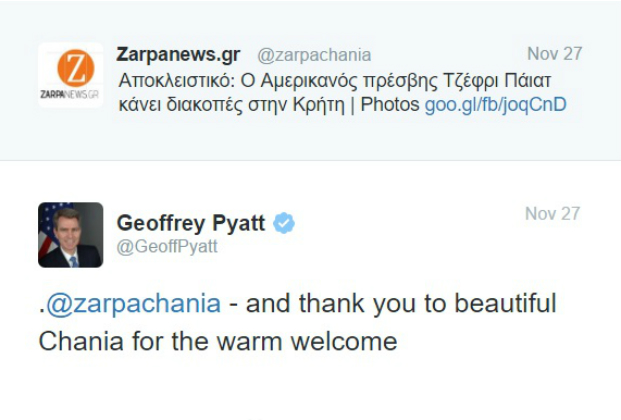Click the @zarpachania handle beside Zarpanews.gr
This screenshot has height=420, width=621.
coord(314,55)
